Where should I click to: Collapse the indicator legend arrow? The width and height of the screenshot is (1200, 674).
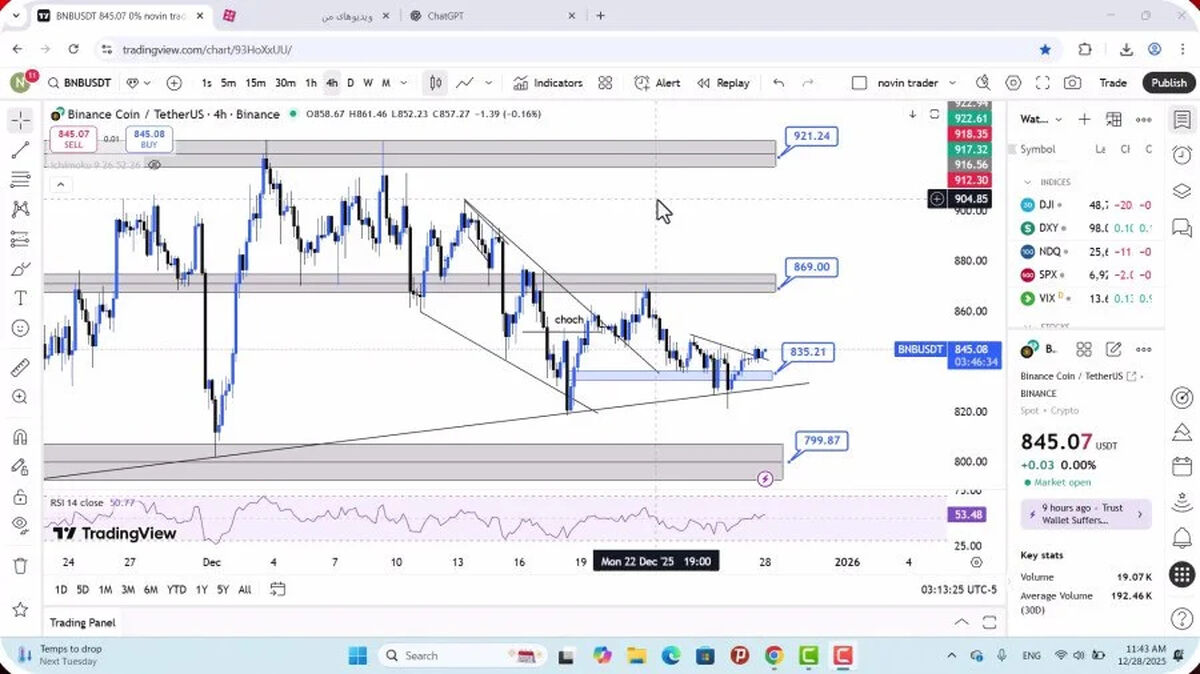point(59,184)
